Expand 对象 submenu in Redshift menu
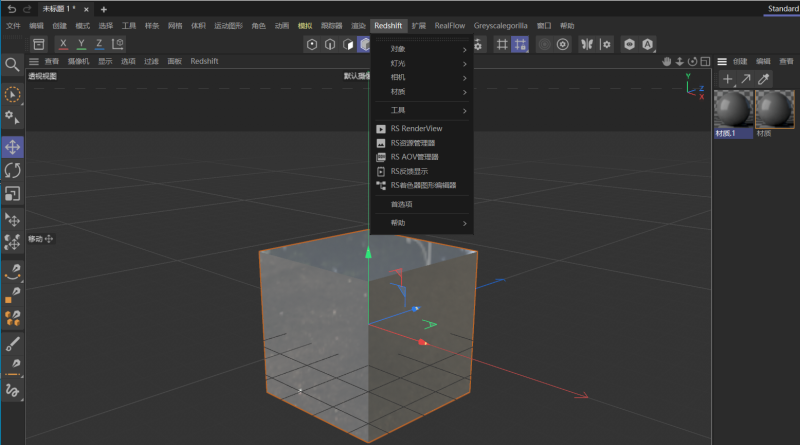 coord(421,49)
